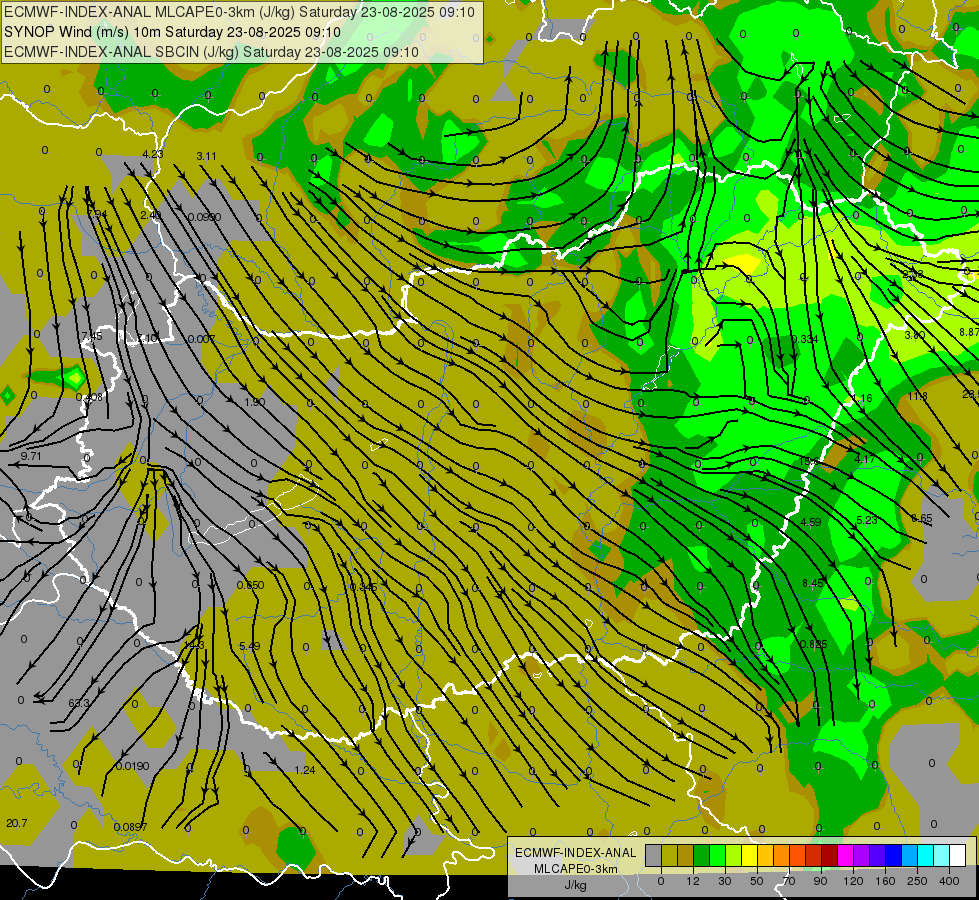Image resolution: width=979 pixels, height=900 pixels.
Task: Click the SBCIN title line at top
Action: click(211, 52)
